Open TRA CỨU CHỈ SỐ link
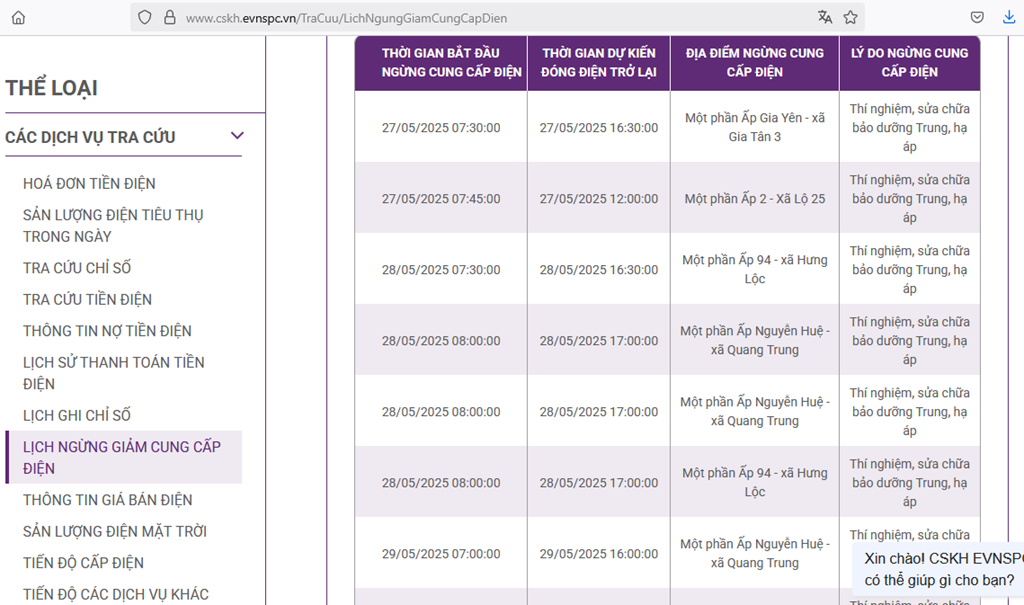 [x=77, y=268]
